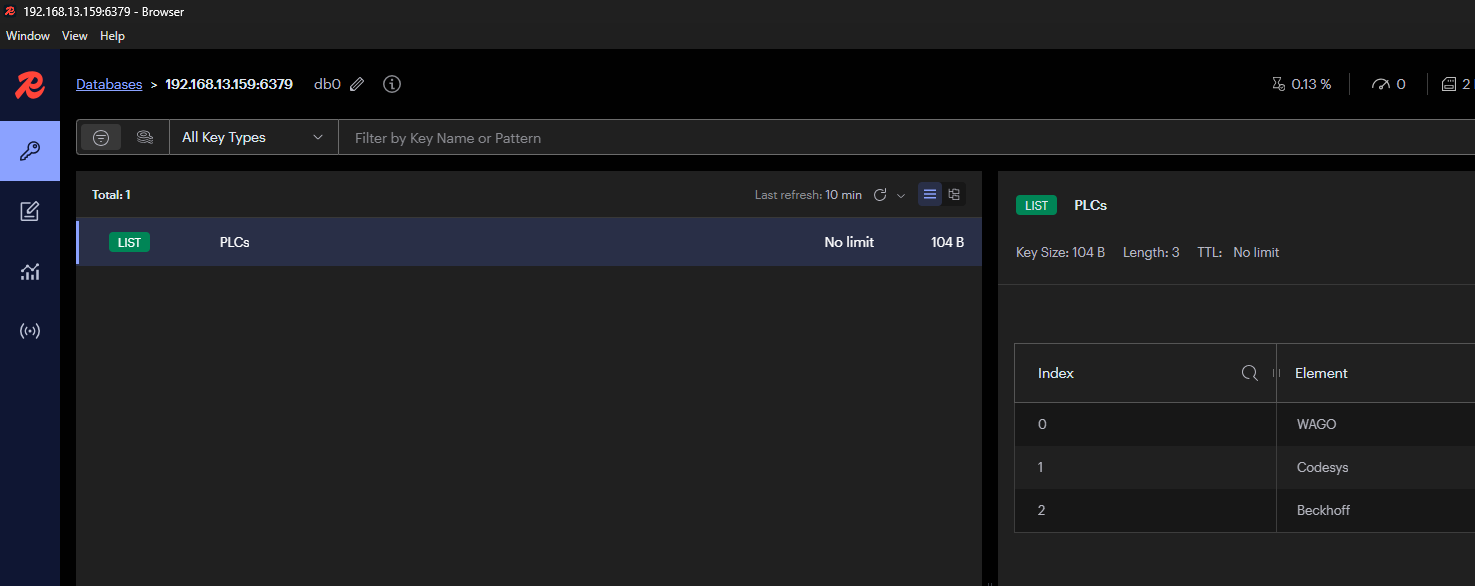Click the CPU usage 0.13 % indicator
This screenshot has width=1475, height=586.
click(1301, 84)
